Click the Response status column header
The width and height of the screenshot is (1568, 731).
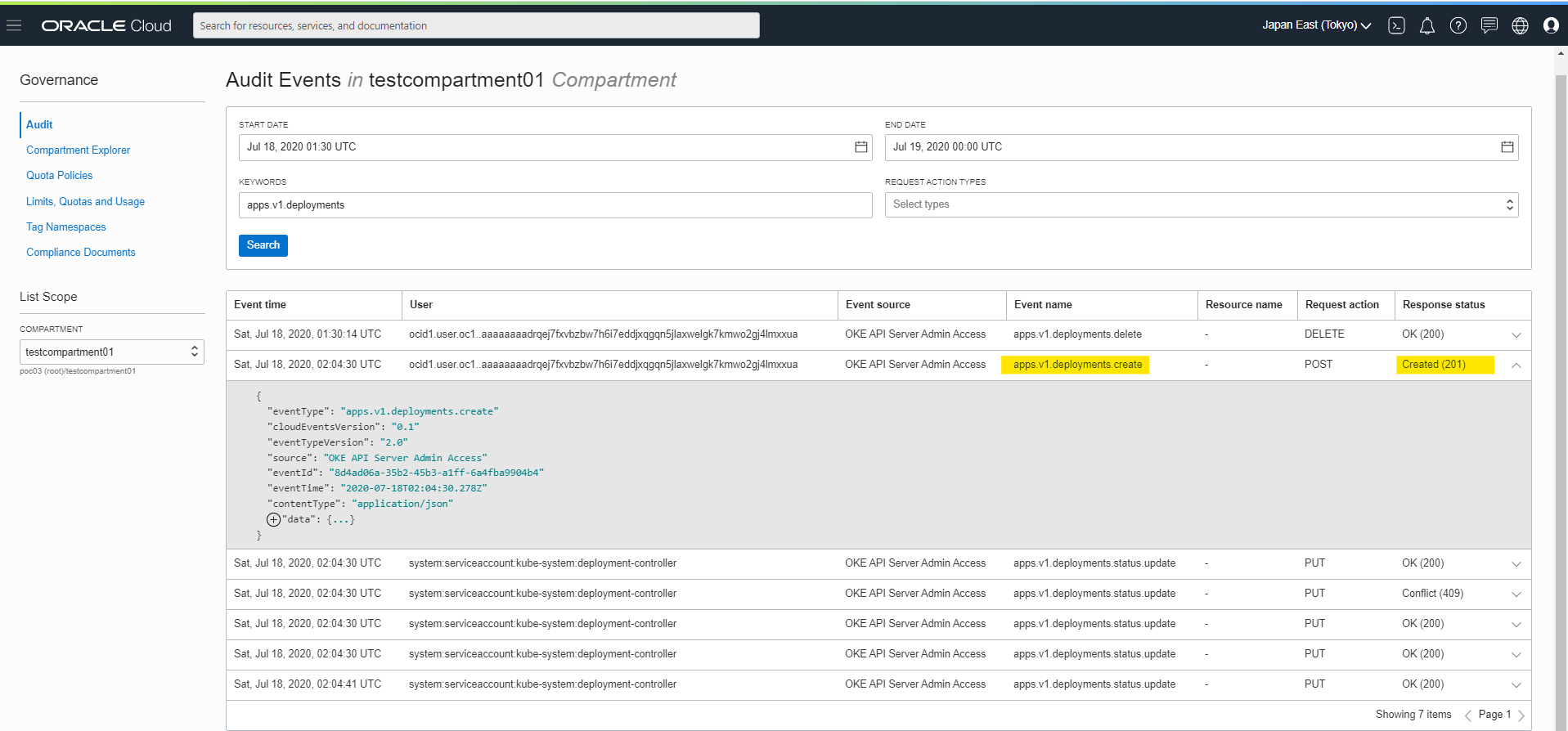coord(1444,304)
